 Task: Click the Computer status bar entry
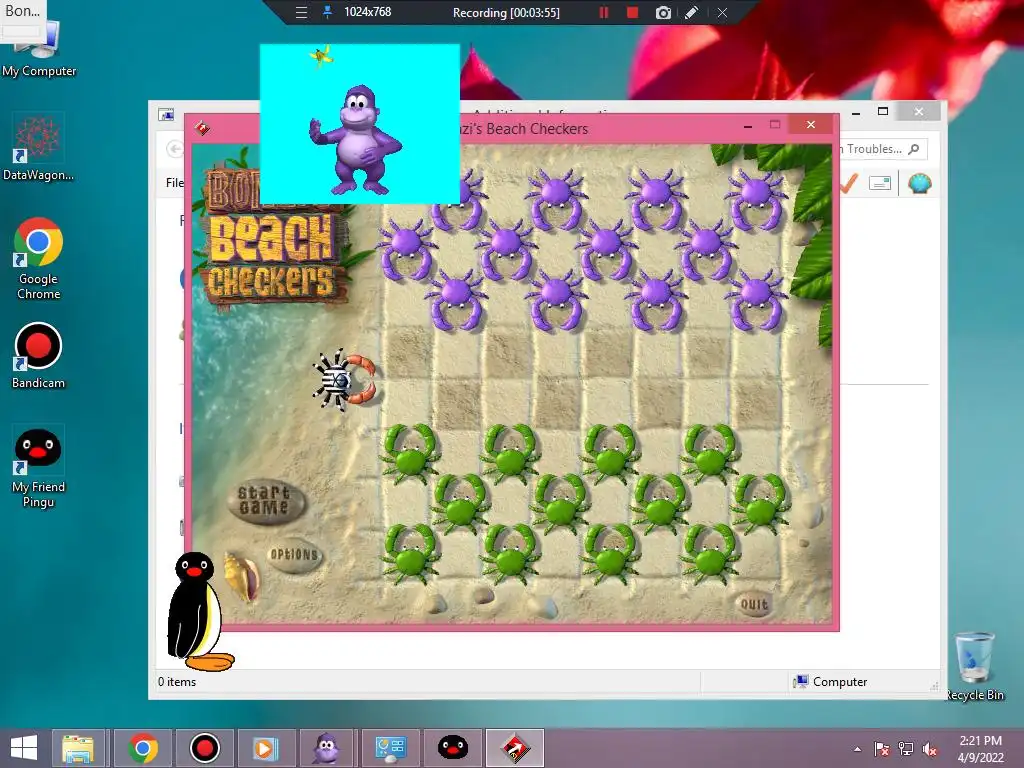click(x=830, y=682)
